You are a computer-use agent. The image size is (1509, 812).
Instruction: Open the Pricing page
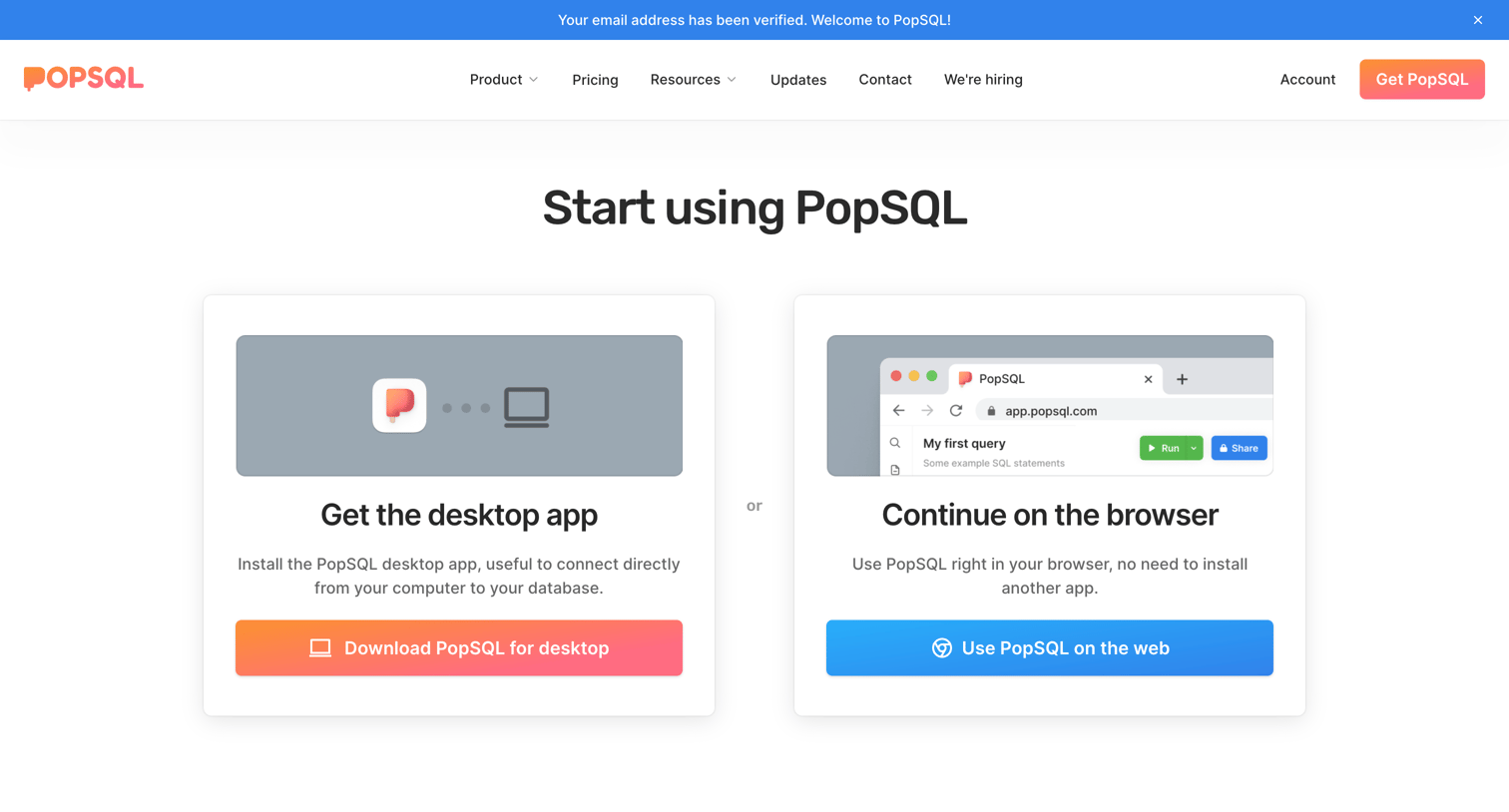(x=595, y=80)
